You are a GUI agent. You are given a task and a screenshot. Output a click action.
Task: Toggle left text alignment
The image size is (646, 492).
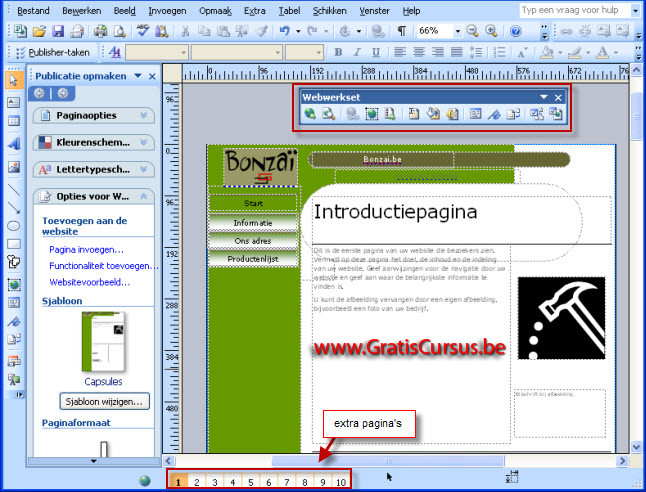[x=400, y=52]
